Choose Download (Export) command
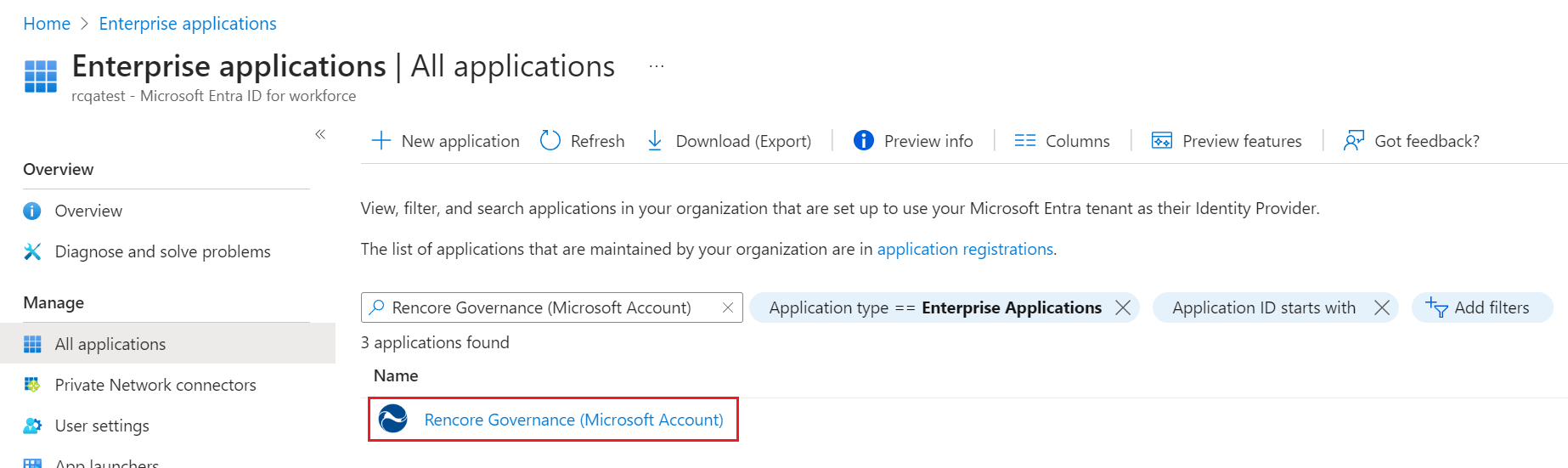 [743, 141]
